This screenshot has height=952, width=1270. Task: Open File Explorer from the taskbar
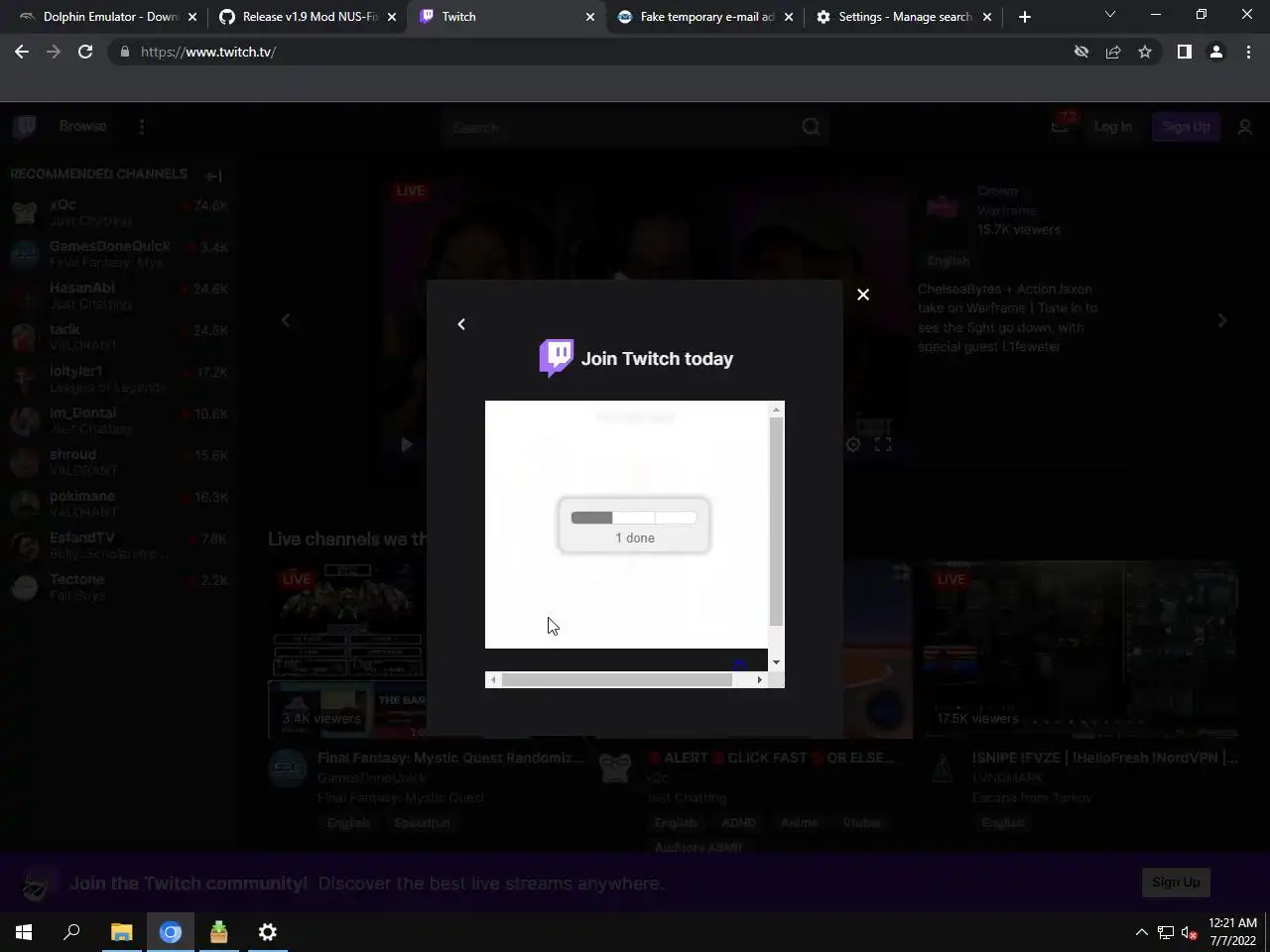[122, 932]
